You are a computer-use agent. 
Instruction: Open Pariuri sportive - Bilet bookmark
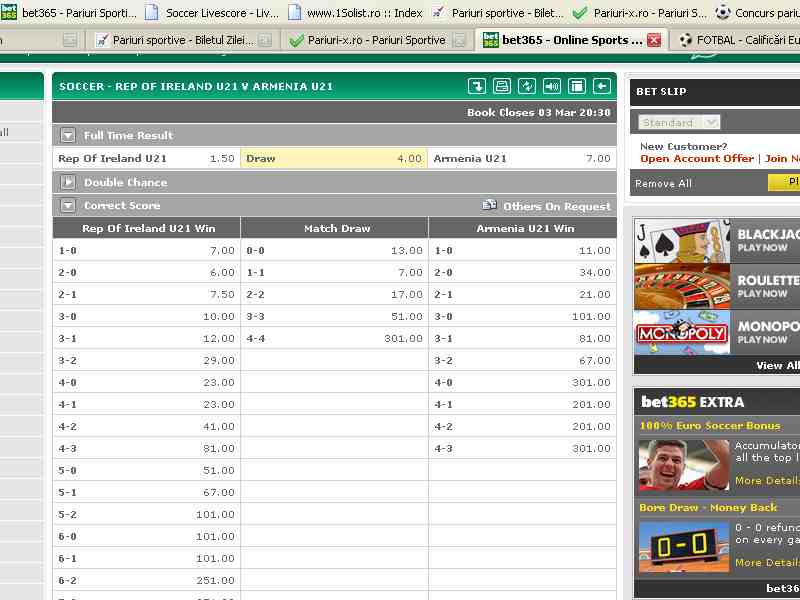498,12
